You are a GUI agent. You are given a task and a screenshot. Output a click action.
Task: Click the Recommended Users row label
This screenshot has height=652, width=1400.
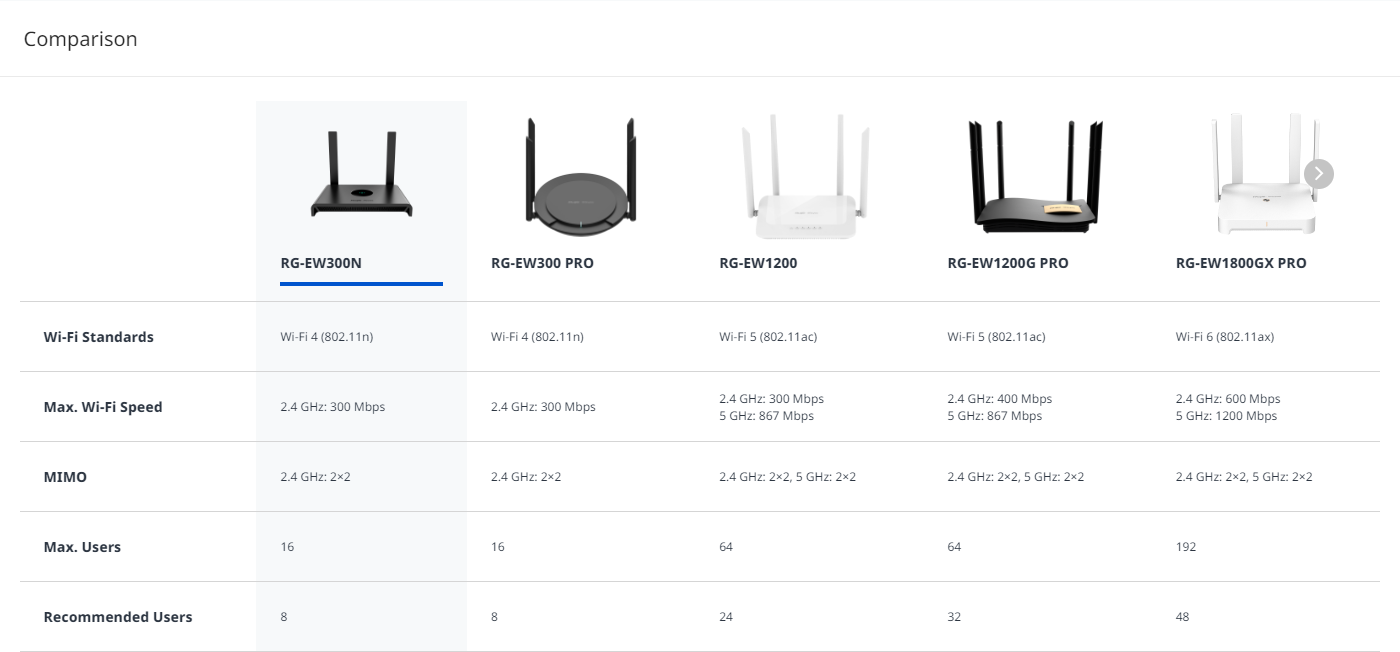pyautogui.click(x=118, y=617)
